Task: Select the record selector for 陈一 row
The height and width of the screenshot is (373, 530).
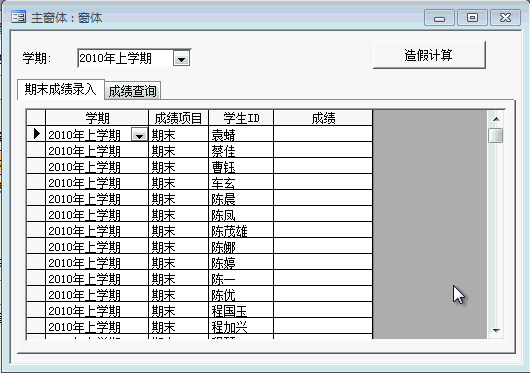Action: pos(36,278)
